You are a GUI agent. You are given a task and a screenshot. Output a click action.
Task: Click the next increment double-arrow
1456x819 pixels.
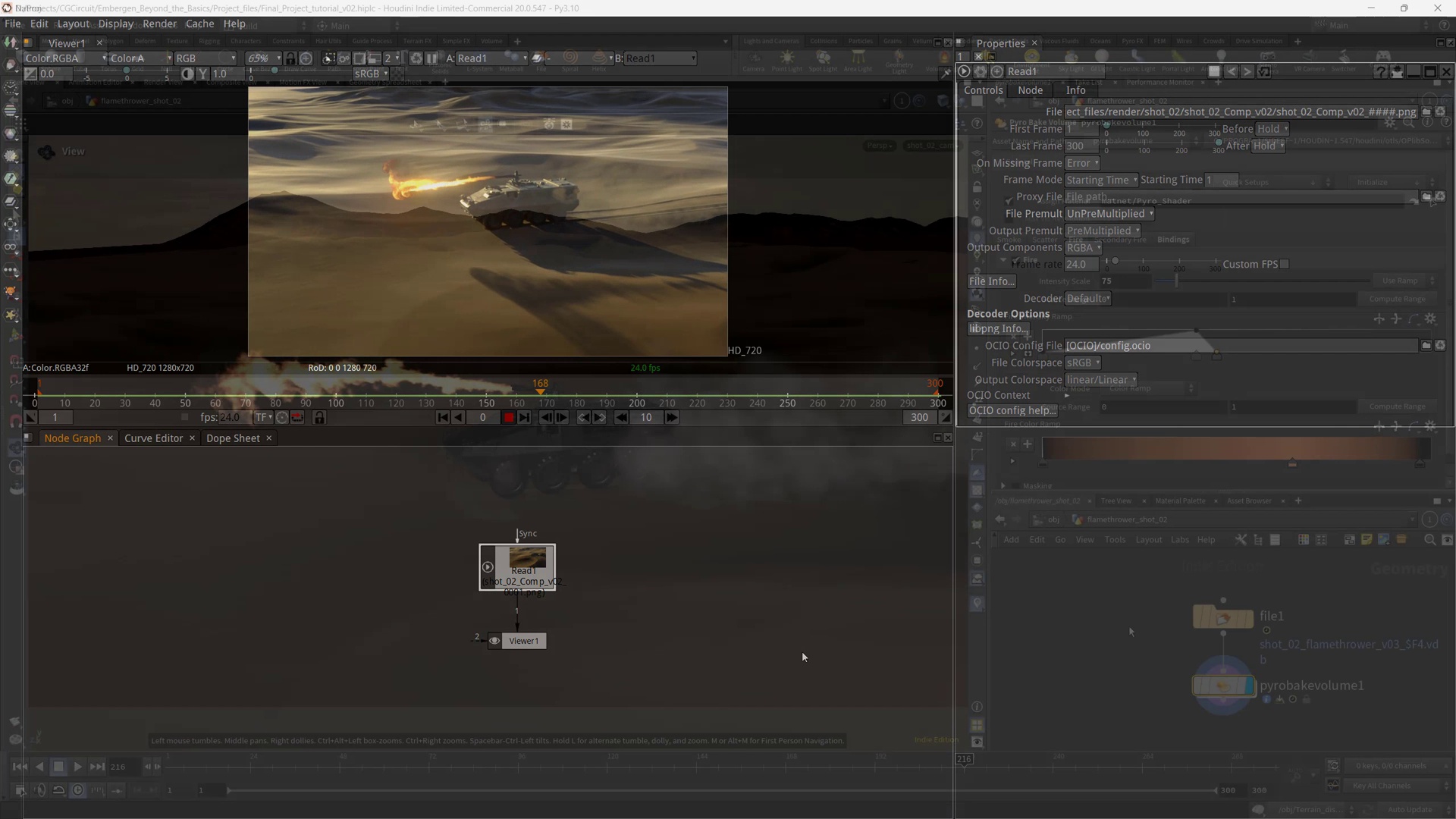tap(671, 417)
